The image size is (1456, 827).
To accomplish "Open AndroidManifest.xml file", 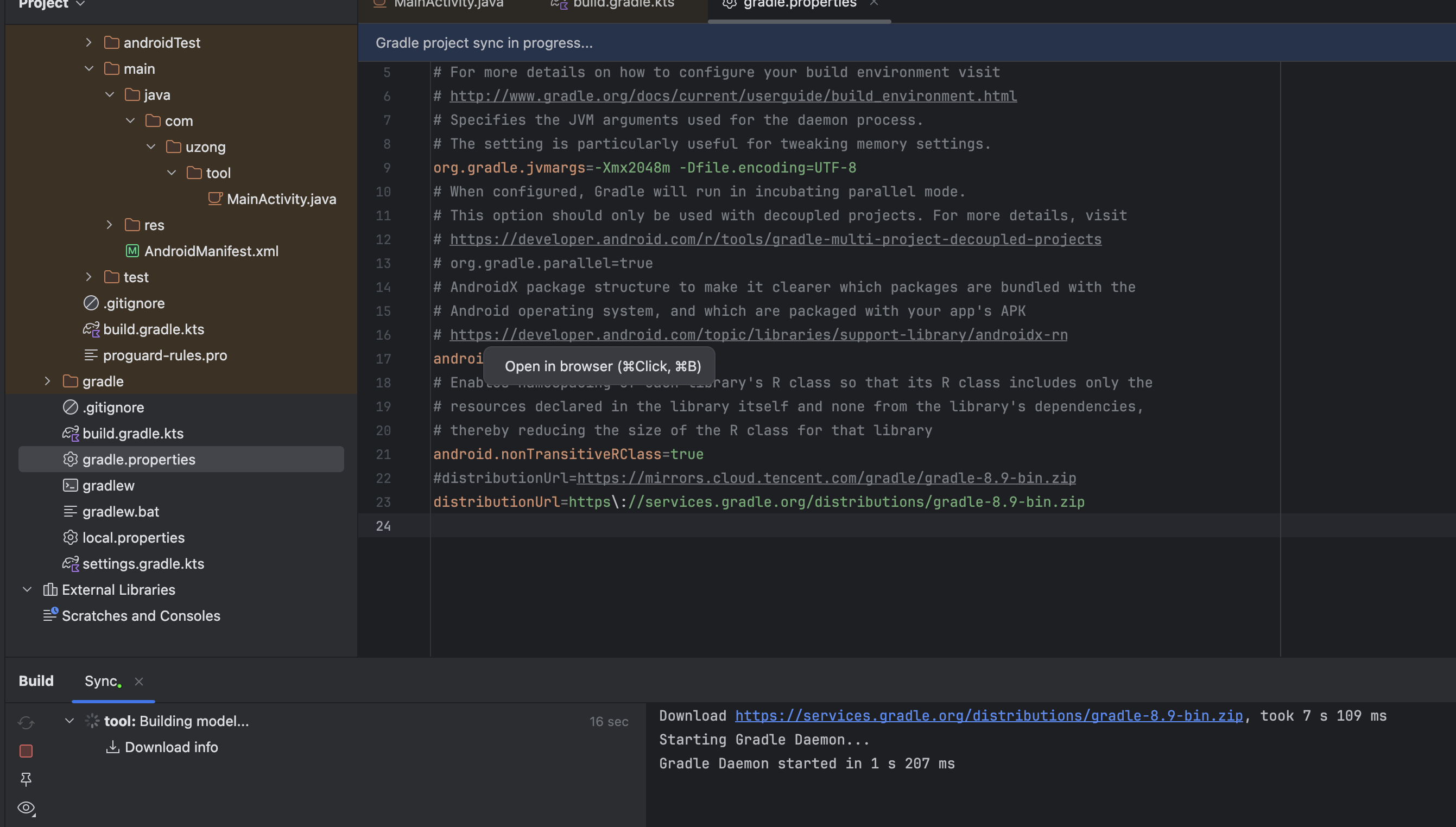I will tap(211, 251).
